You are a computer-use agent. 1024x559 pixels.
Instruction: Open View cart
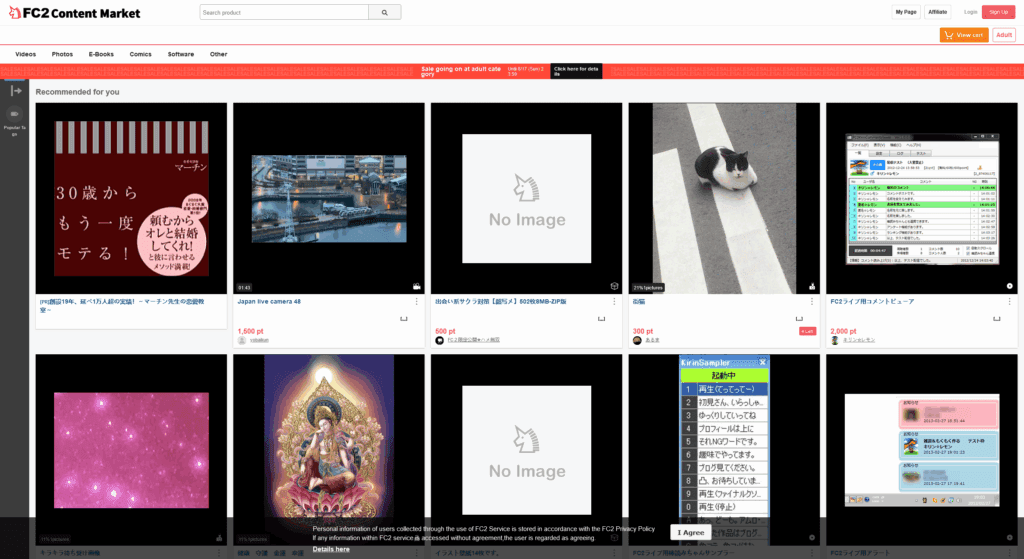pyautogui.click(x=964, y=35)
